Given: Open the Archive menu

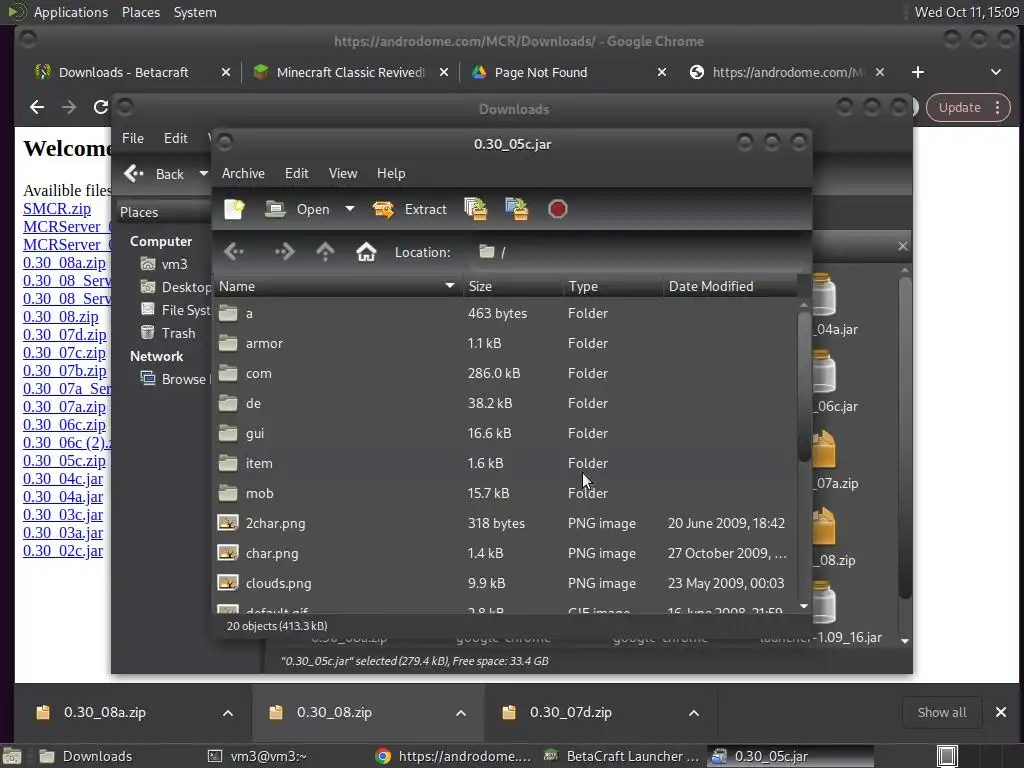Looking at the screenshot, I should (x=243, y=173).
